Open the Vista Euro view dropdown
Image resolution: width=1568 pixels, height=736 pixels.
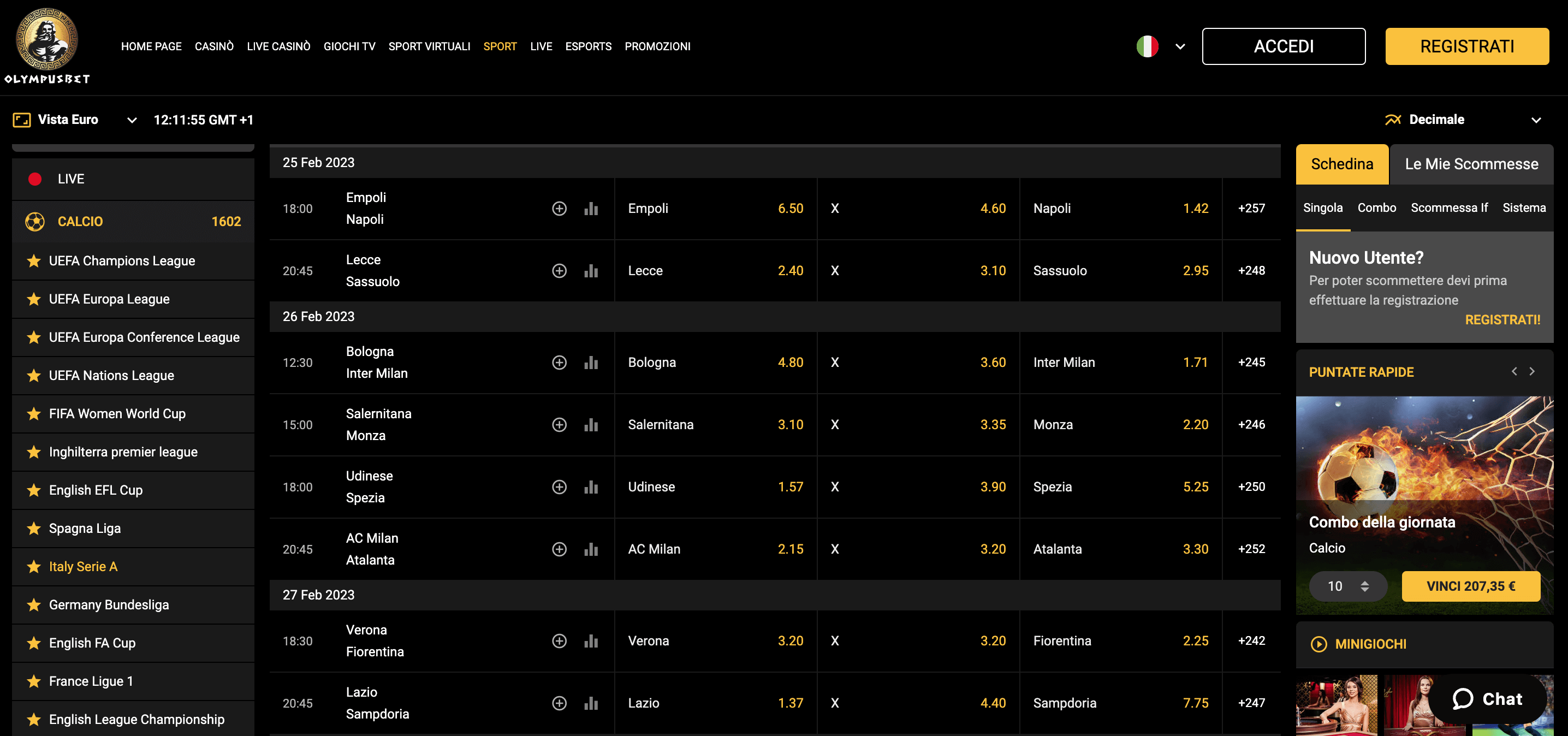pos(132,120)
